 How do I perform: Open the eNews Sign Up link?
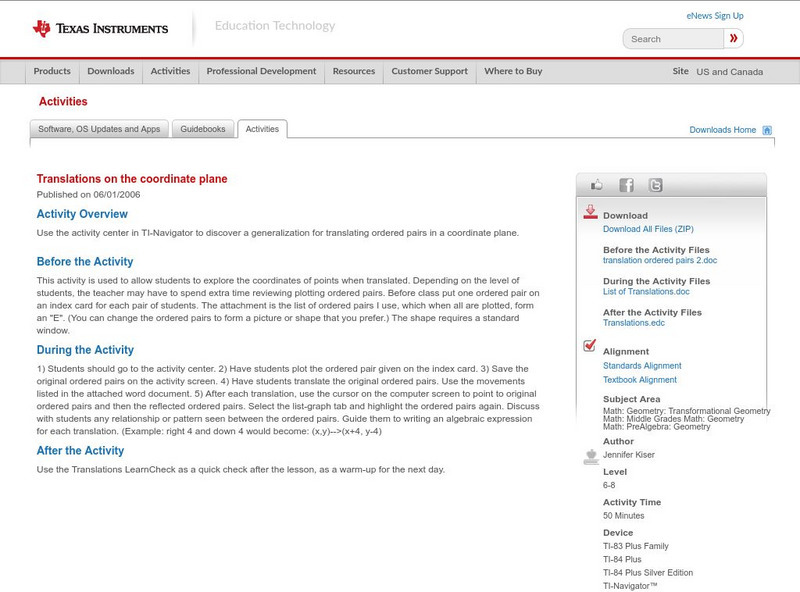(715, 16)
